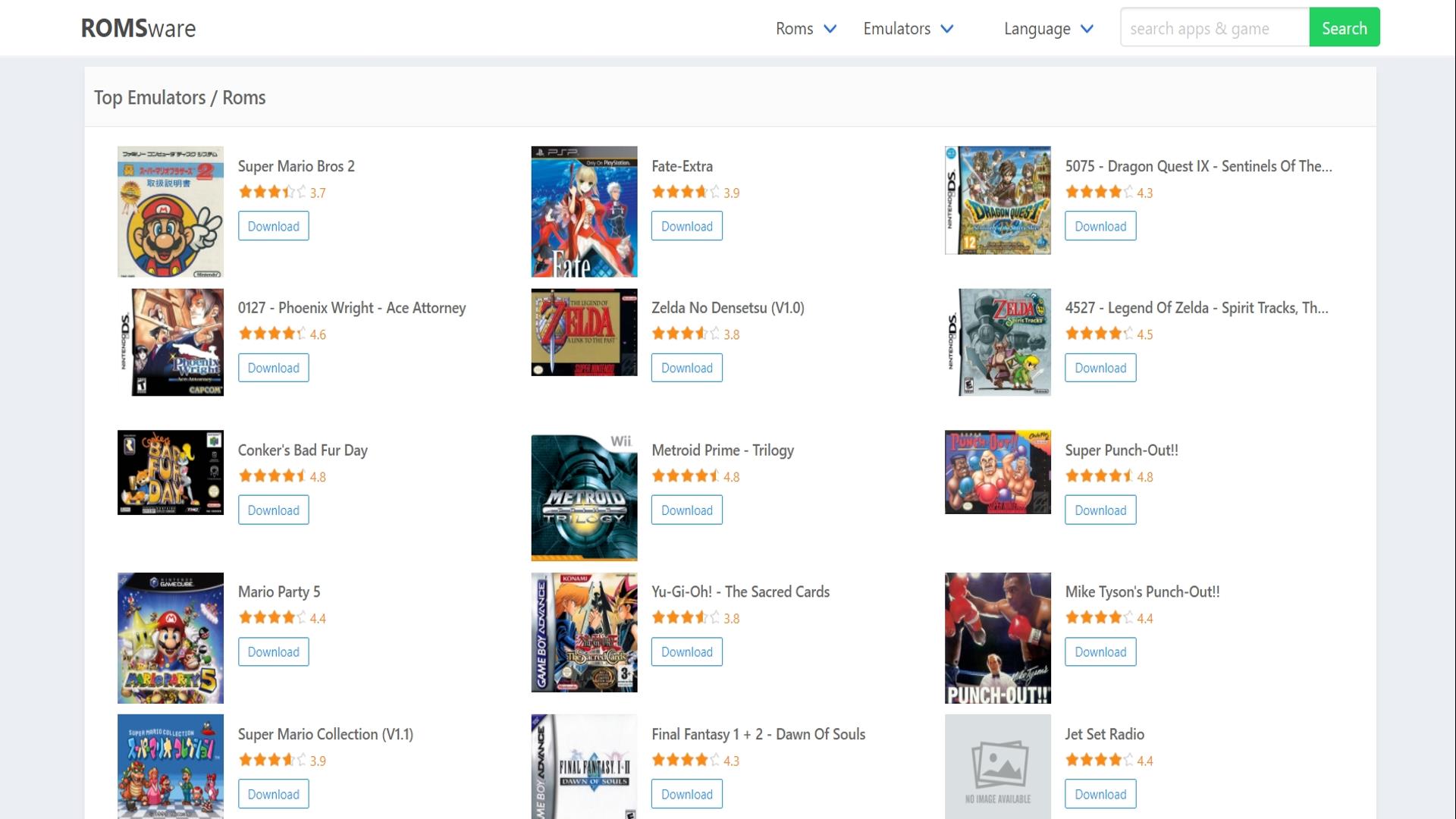The width and height of the screenshot is (1456, 819).
Task: Open the ROMSware home logo
Action: pos(138,28)
